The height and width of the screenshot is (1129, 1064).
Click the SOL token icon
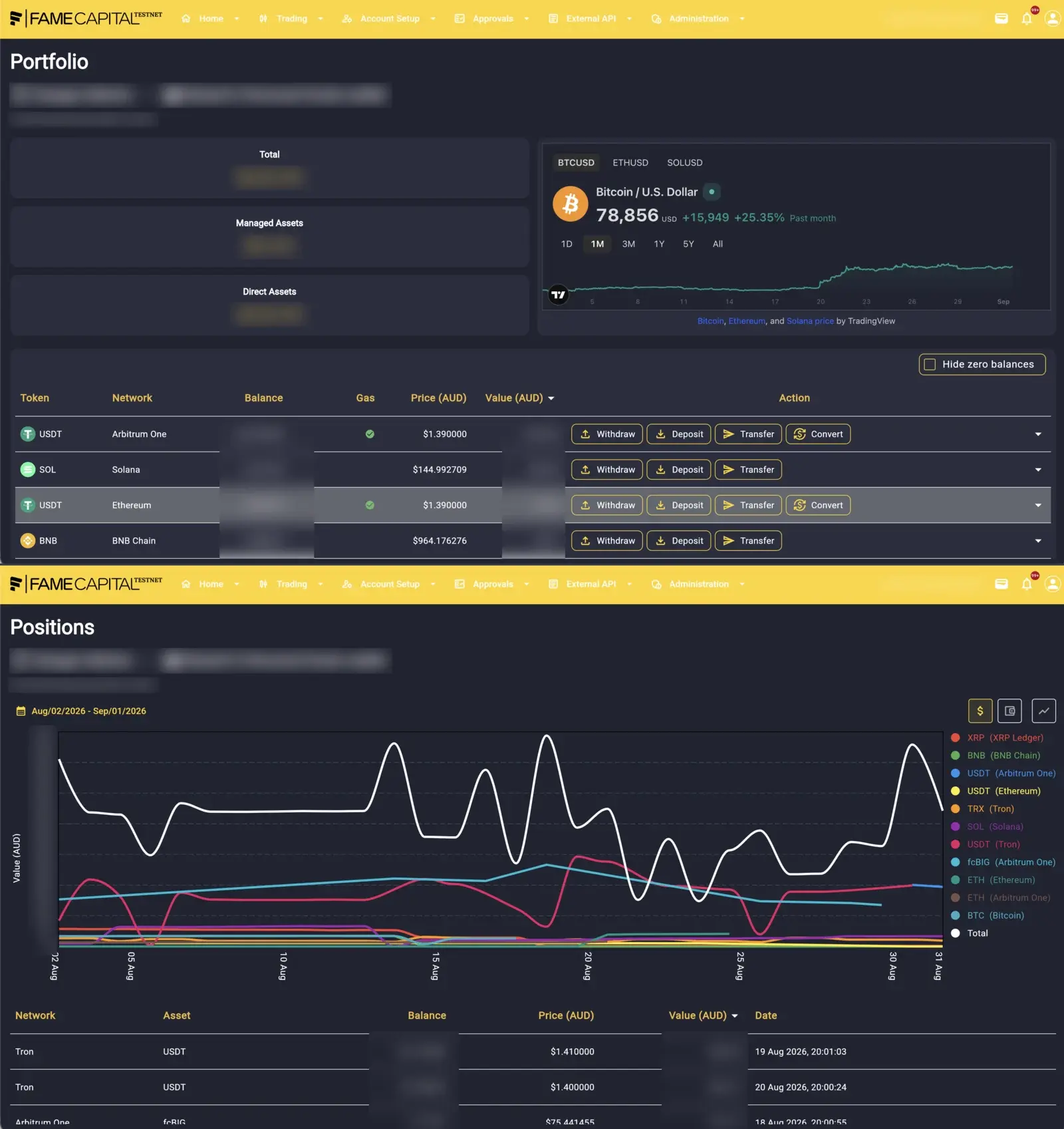pyautogui.click(x=28, y=470)
